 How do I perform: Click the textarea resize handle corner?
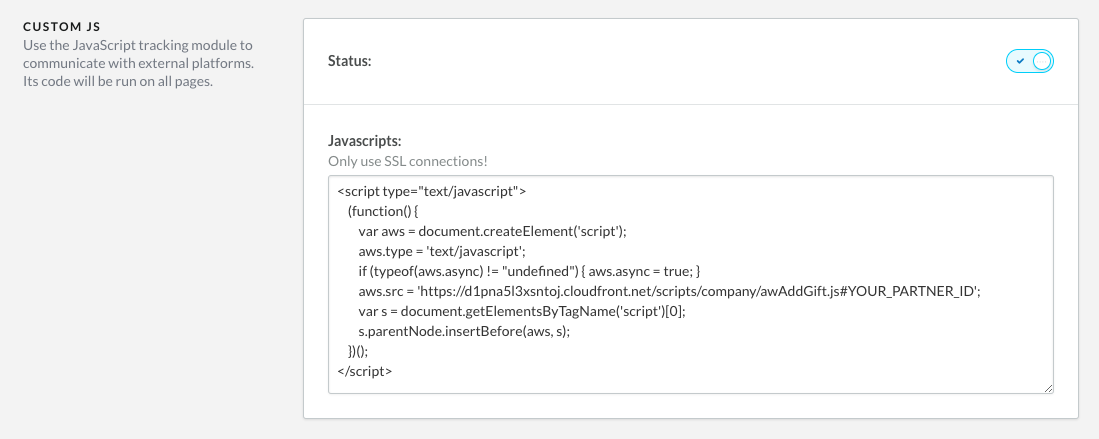tap(1048, 388)
